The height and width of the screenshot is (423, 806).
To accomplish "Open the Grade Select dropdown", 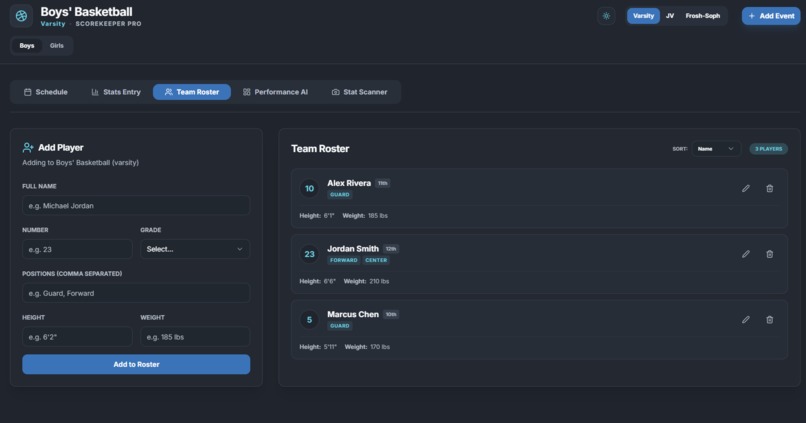I will (195, 249).
